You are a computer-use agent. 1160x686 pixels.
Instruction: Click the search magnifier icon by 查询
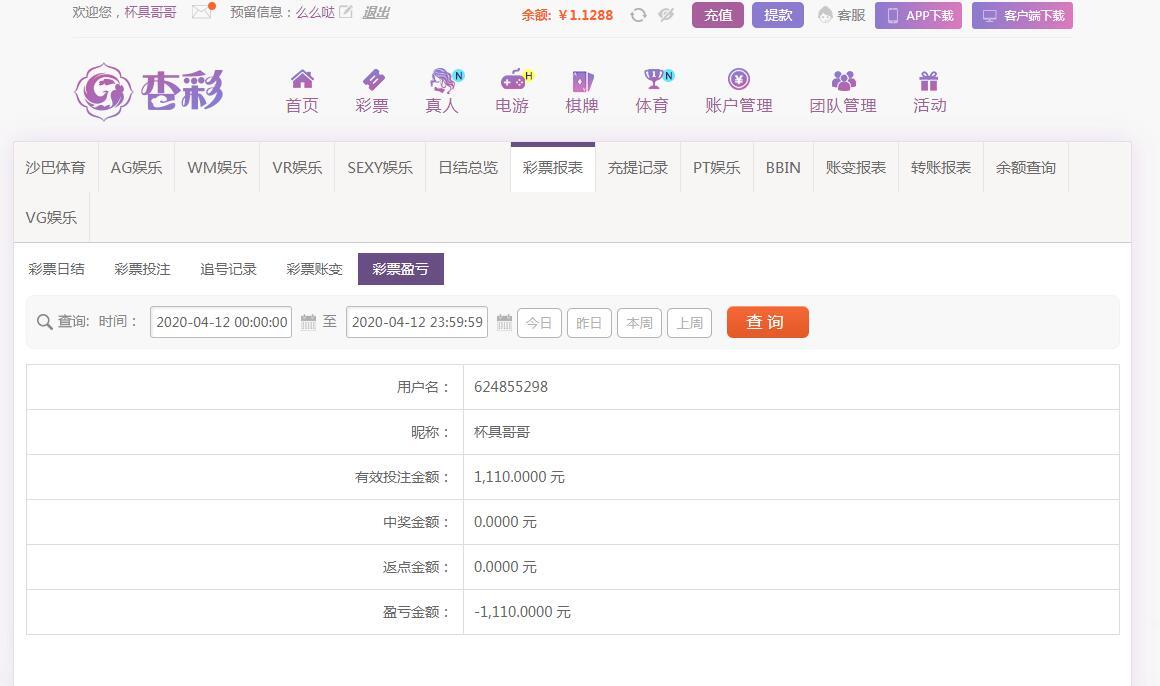coord(44,322)
